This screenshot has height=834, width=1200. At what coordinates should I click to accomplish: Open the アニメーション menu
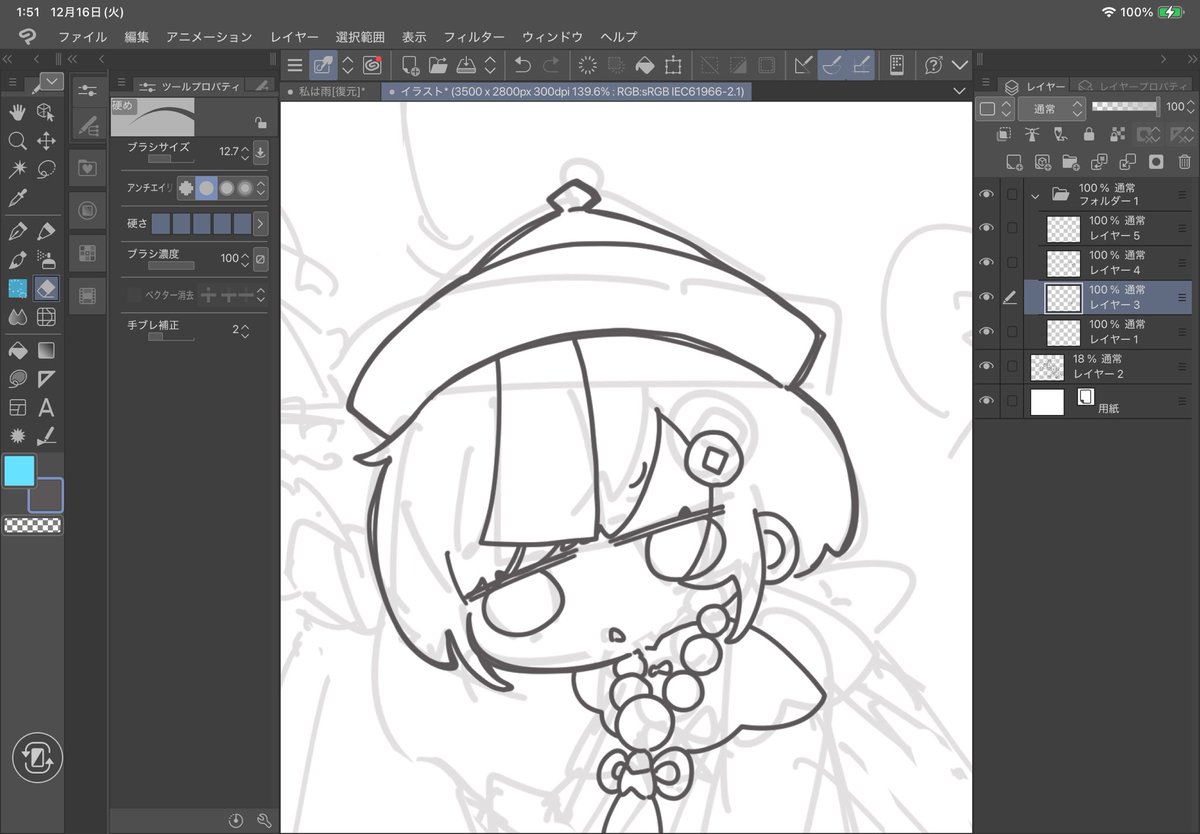click(x=209, y=37)
